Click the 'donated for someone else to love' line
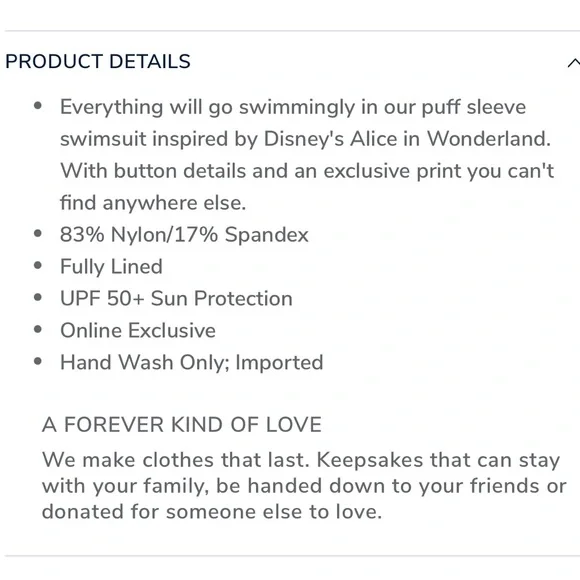 click(x=212, y=512)
